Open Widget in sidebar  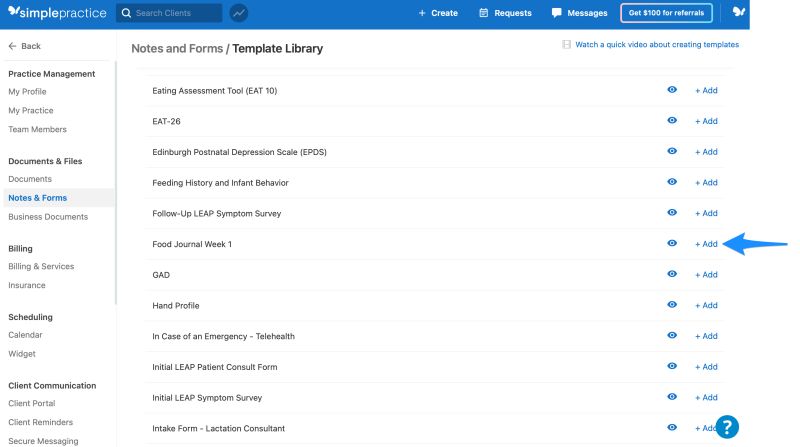coord(21,354)
